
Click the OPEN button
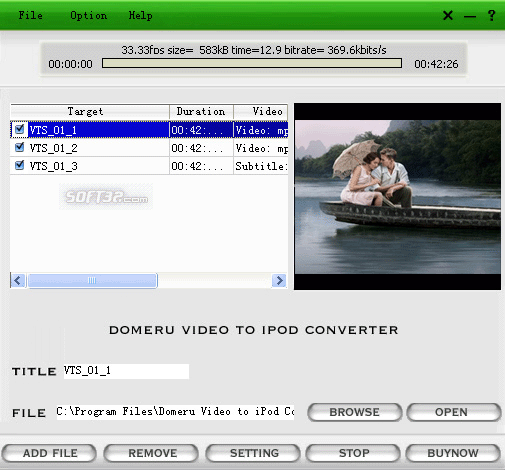point(454,412)
